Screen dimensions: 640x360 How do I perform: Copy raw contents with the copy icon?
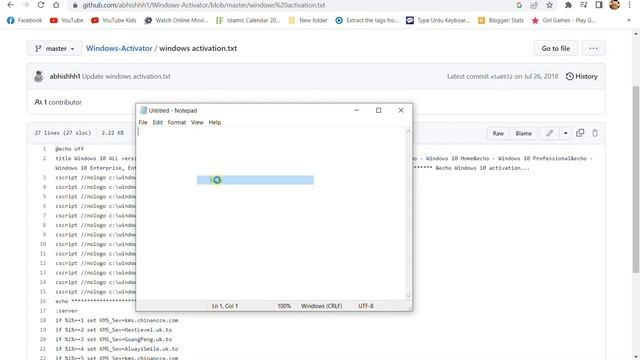pos(580,133)
